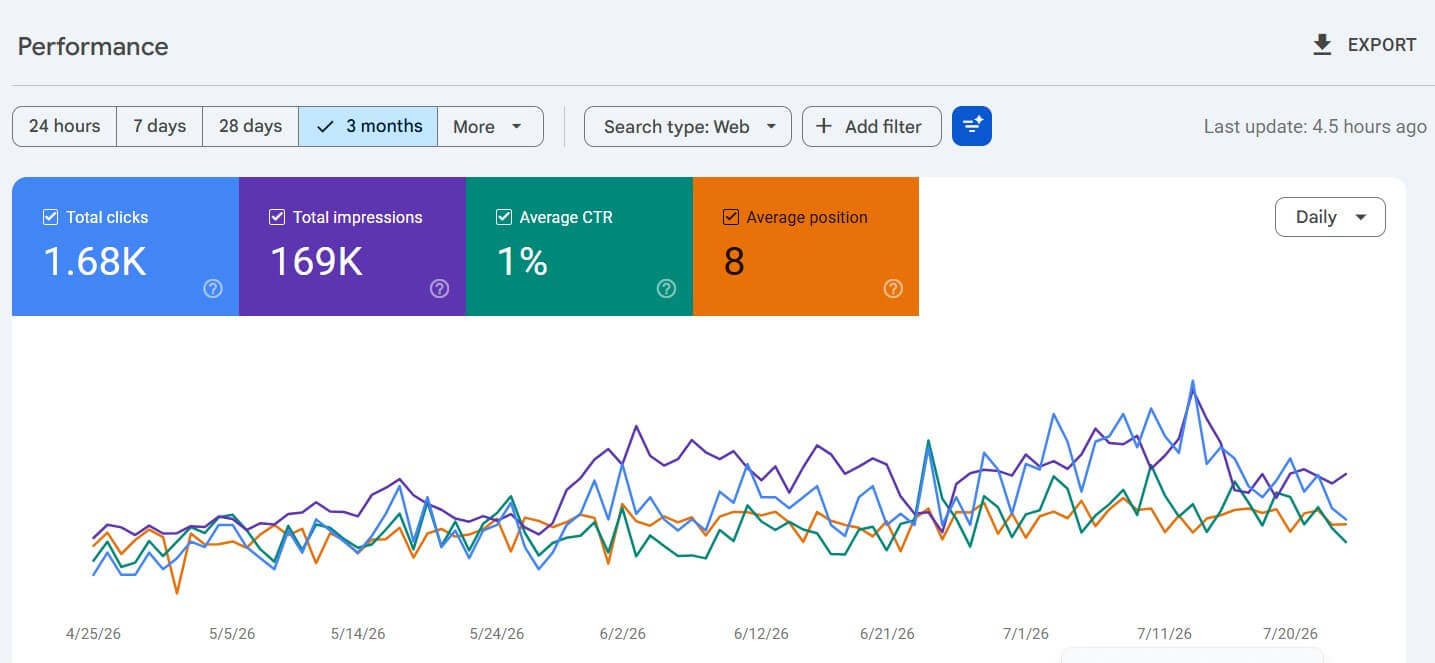Select the 24 hours date range
The height and width of the screenshot is (663, 1435).
[64, 126]
